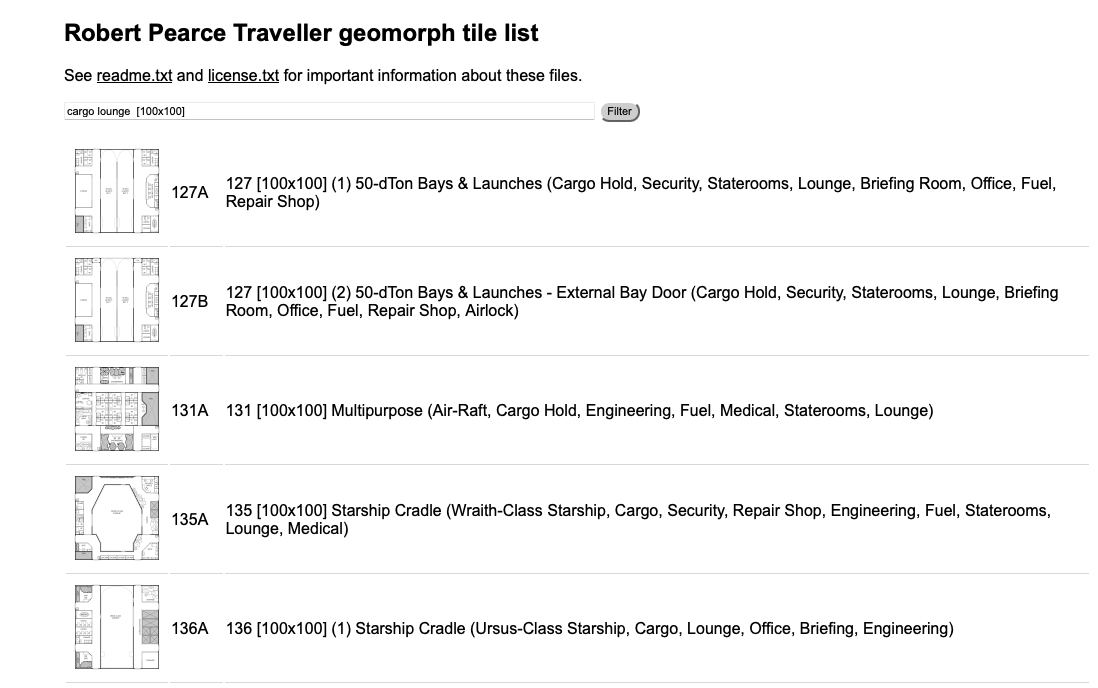This screenshot has height=688, width=1098.
Task: Open the 135A Starship Cradle thumbnail
Action: (x=117, y=518)
